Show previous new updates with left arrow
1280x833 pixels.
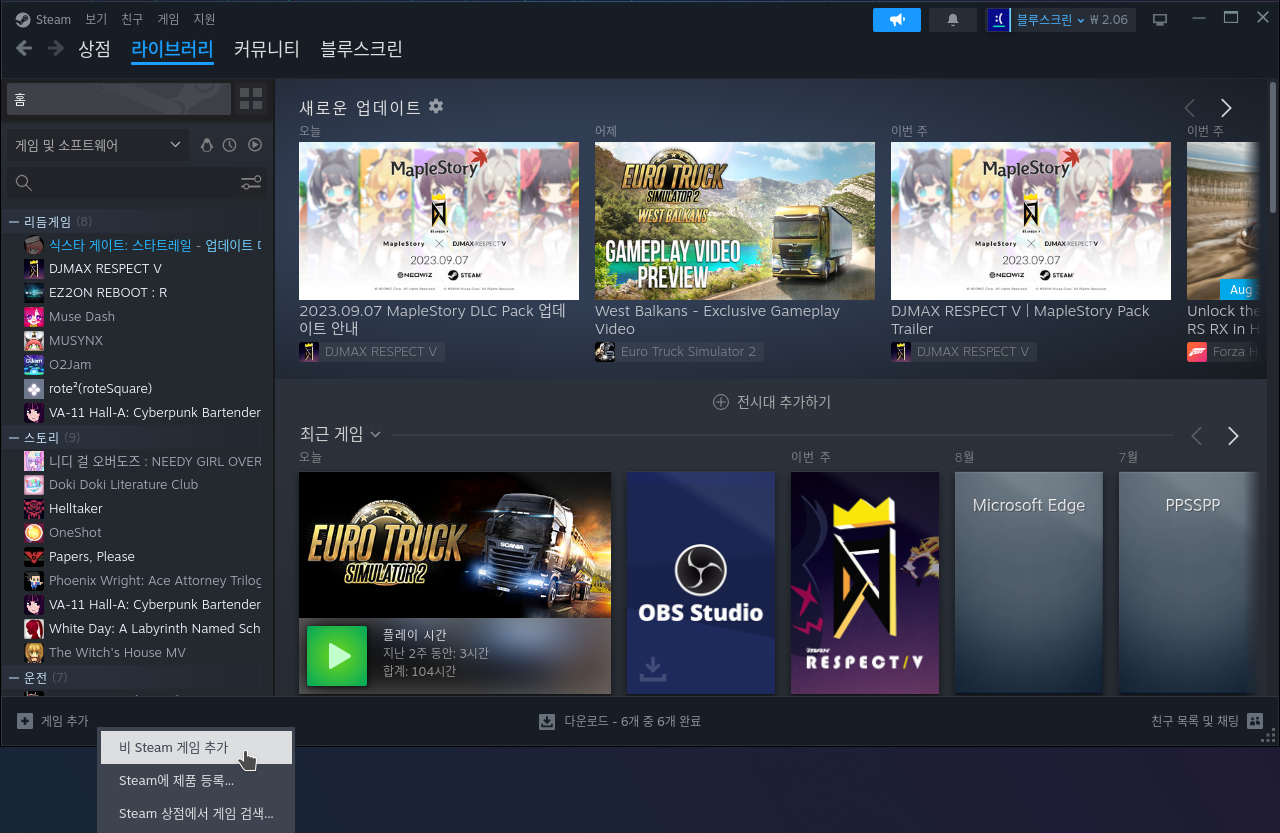click(1190, 108)
